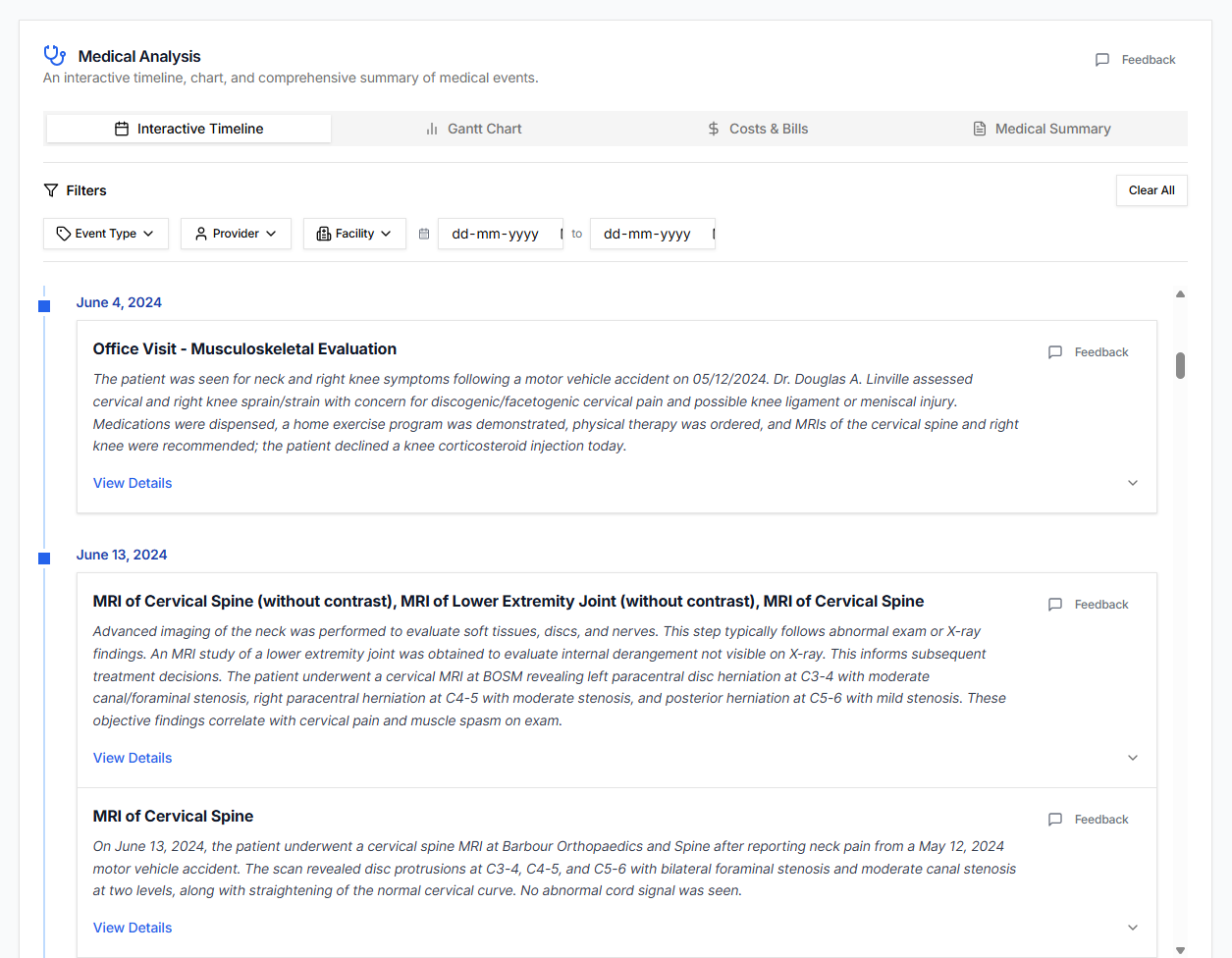Click the calendar icon beside the date range

(x=424, y=234)
